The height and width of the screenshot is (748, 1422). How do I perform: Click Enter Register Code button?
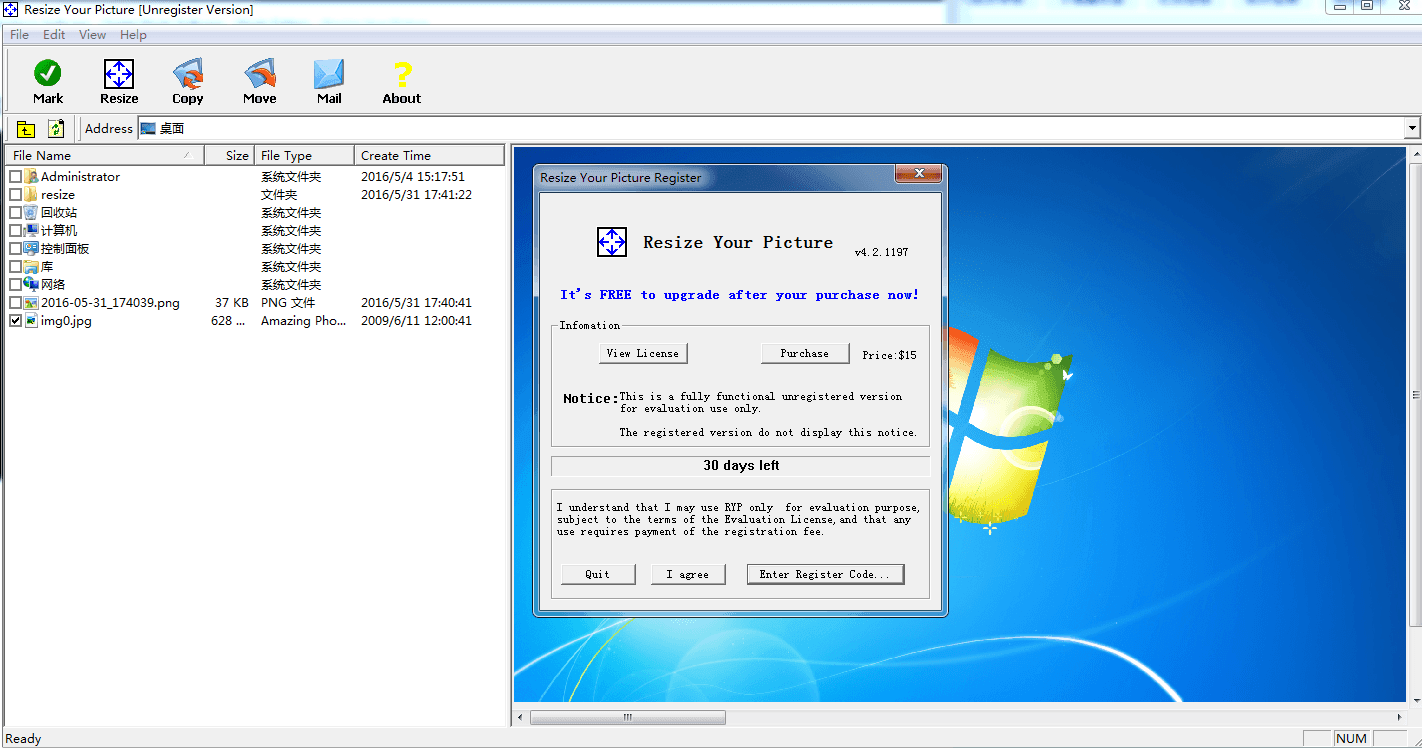pyautogui.click(x=825, y=574)
